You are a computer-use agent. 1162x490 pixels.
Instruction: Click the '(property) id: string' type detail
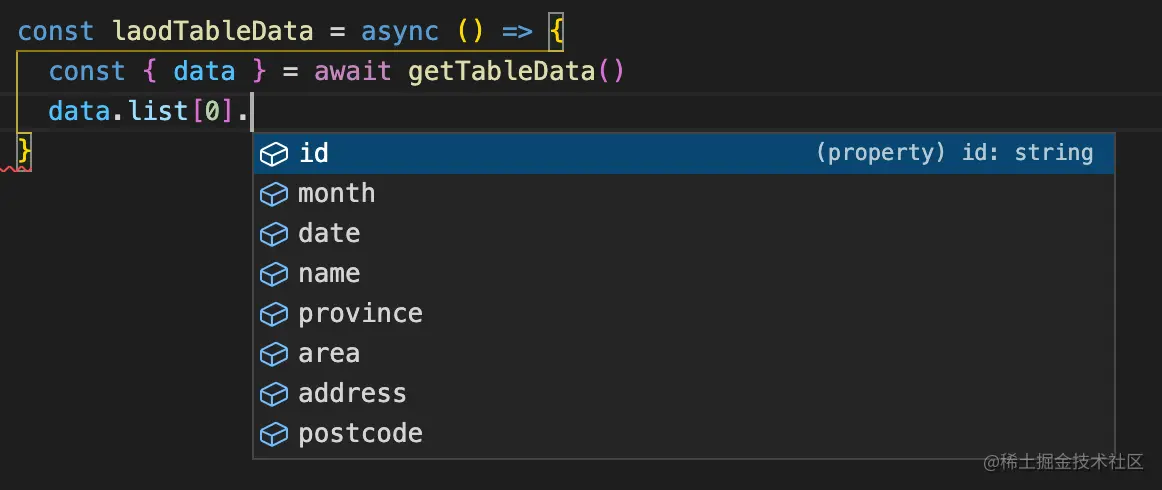(x=954, y=153)
